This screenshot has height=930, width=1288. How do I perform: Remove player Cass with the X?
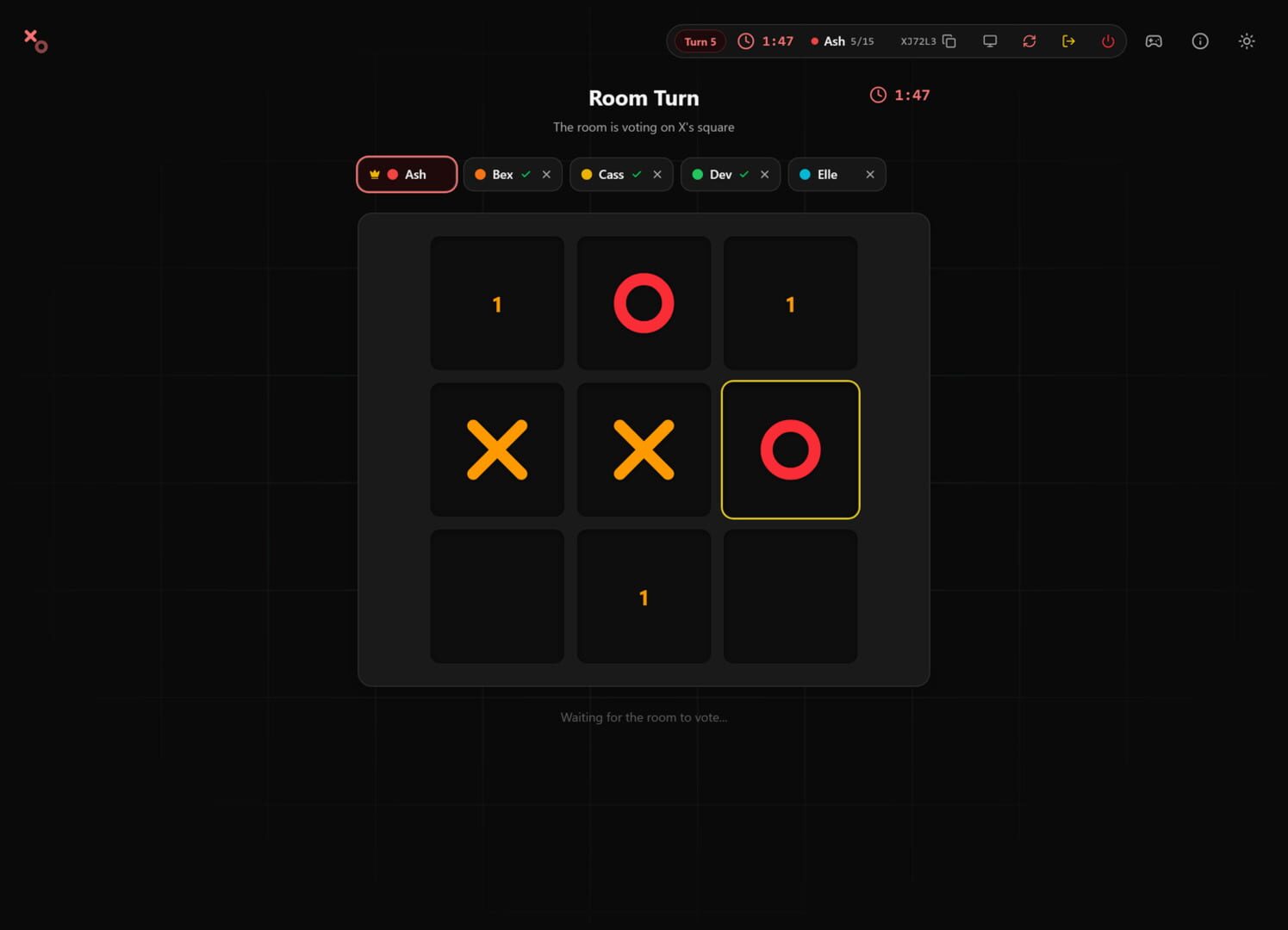(657, 174)
